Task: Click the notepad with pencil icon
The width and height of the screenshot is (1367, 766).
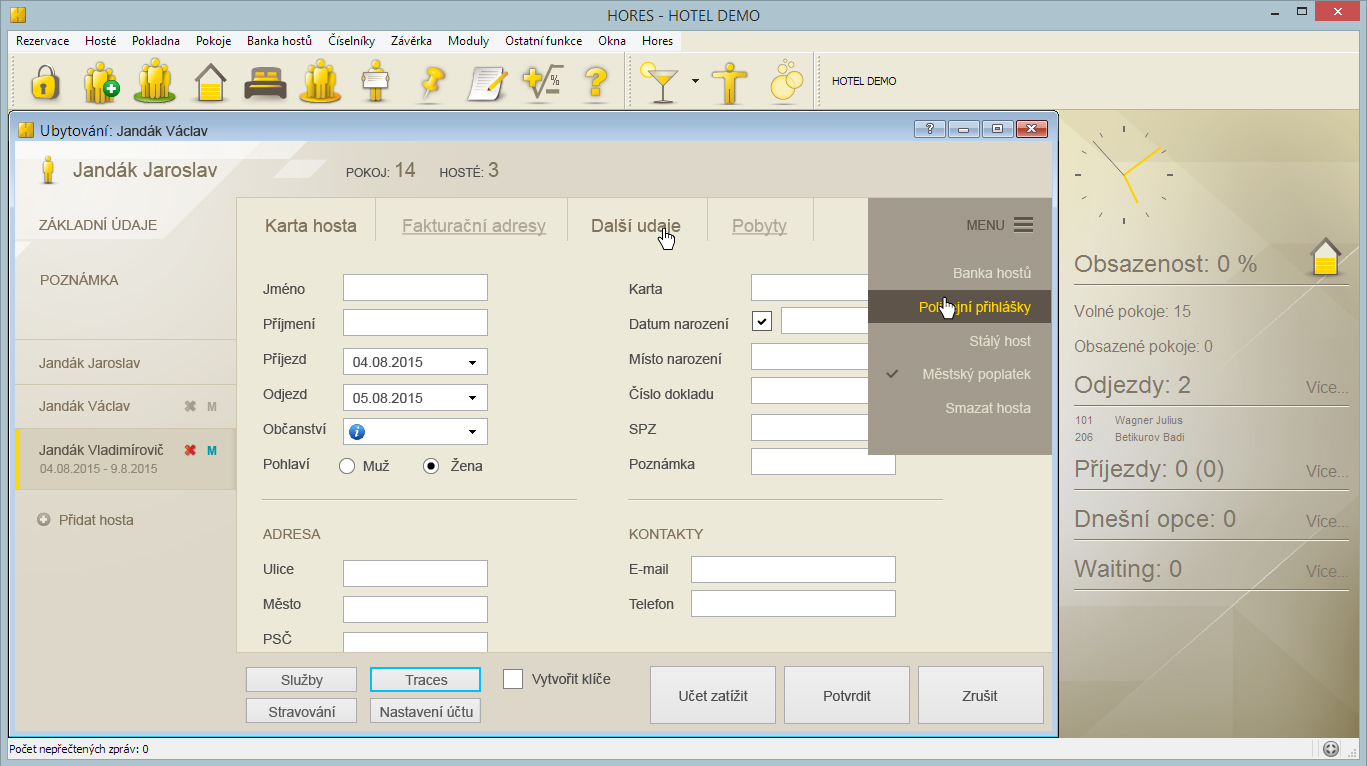Action: click(x=488, y=82)
